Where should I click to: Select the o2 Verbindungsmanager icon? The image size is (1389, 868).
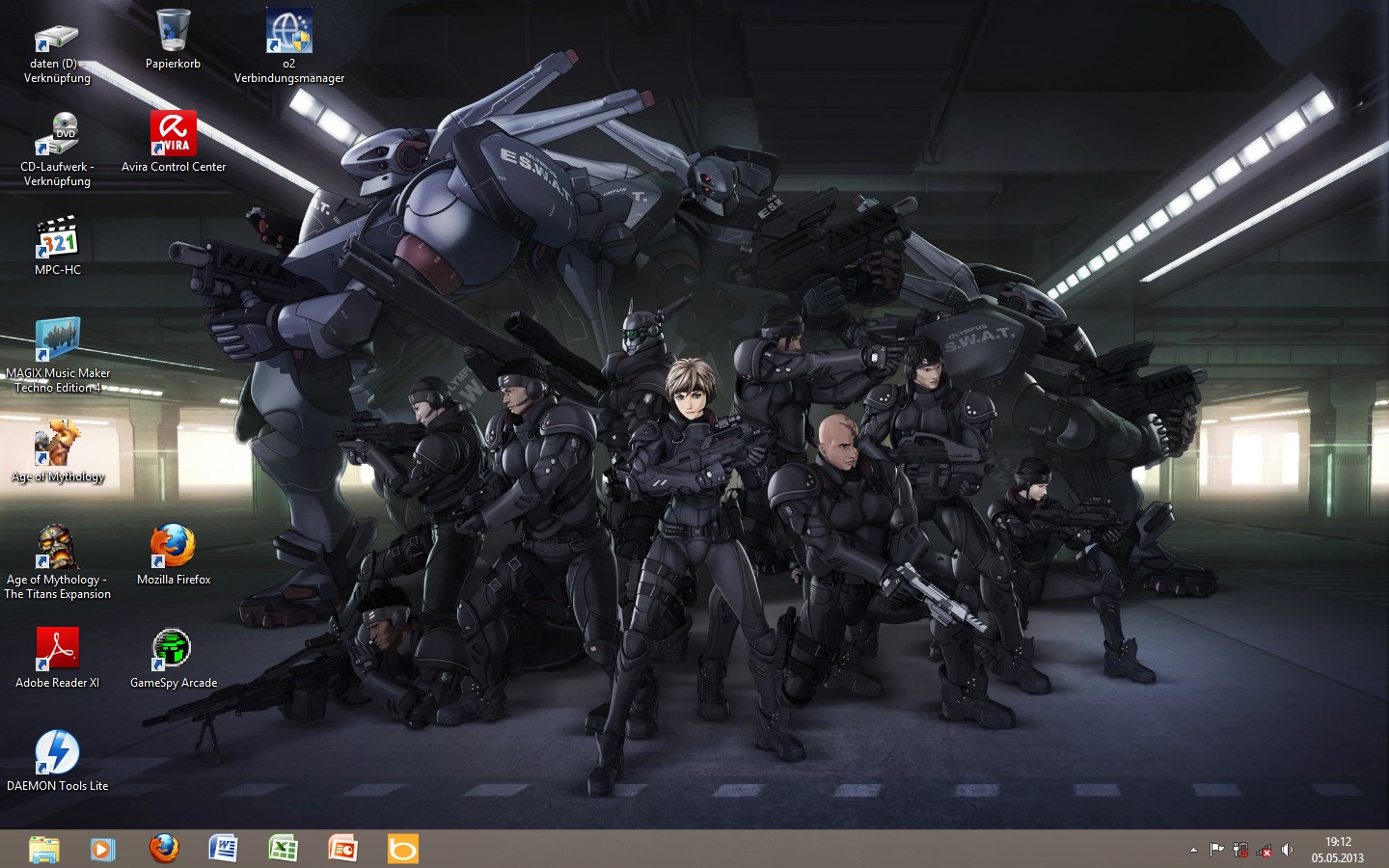tap(289, 32)
